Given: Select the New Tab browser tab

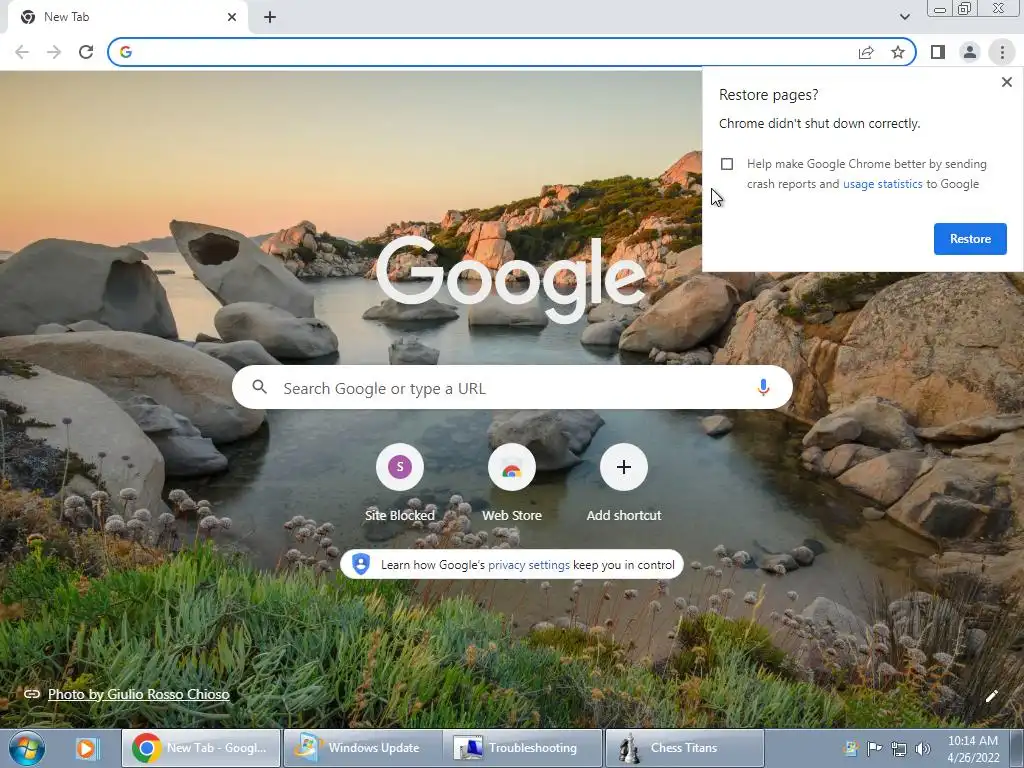Looking at the screenshot, I should pyautogui.click(x=127, y=17).
